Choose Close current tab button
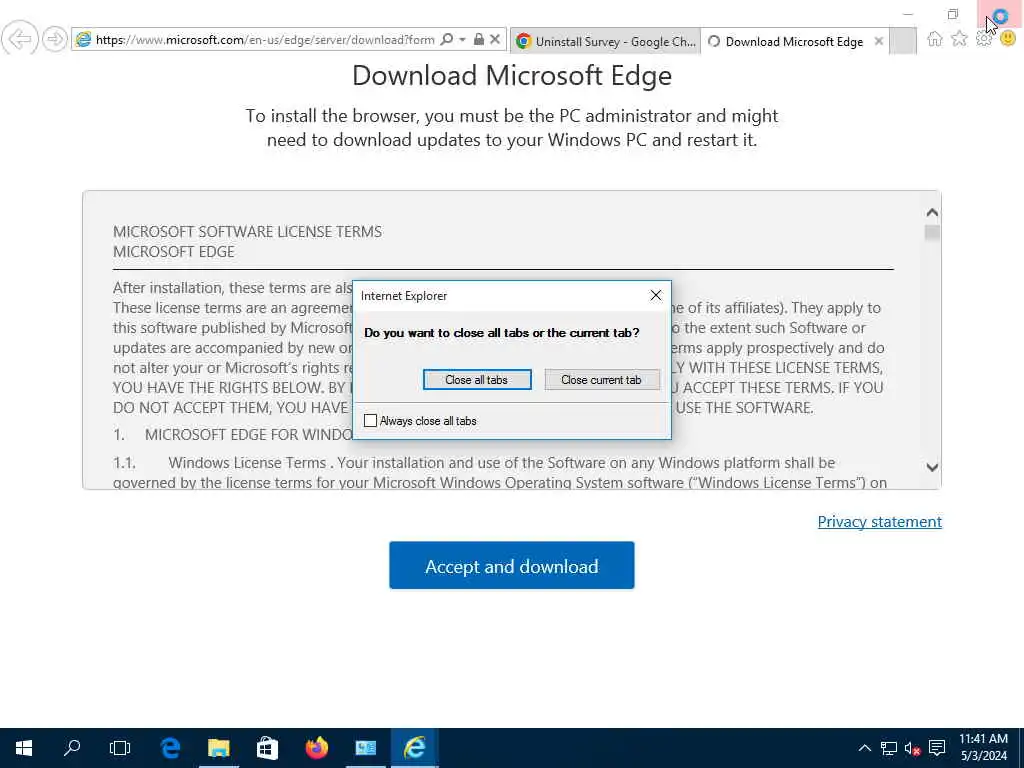The width and height of the screenshot is (1024, 768). [x=601, y=379]
